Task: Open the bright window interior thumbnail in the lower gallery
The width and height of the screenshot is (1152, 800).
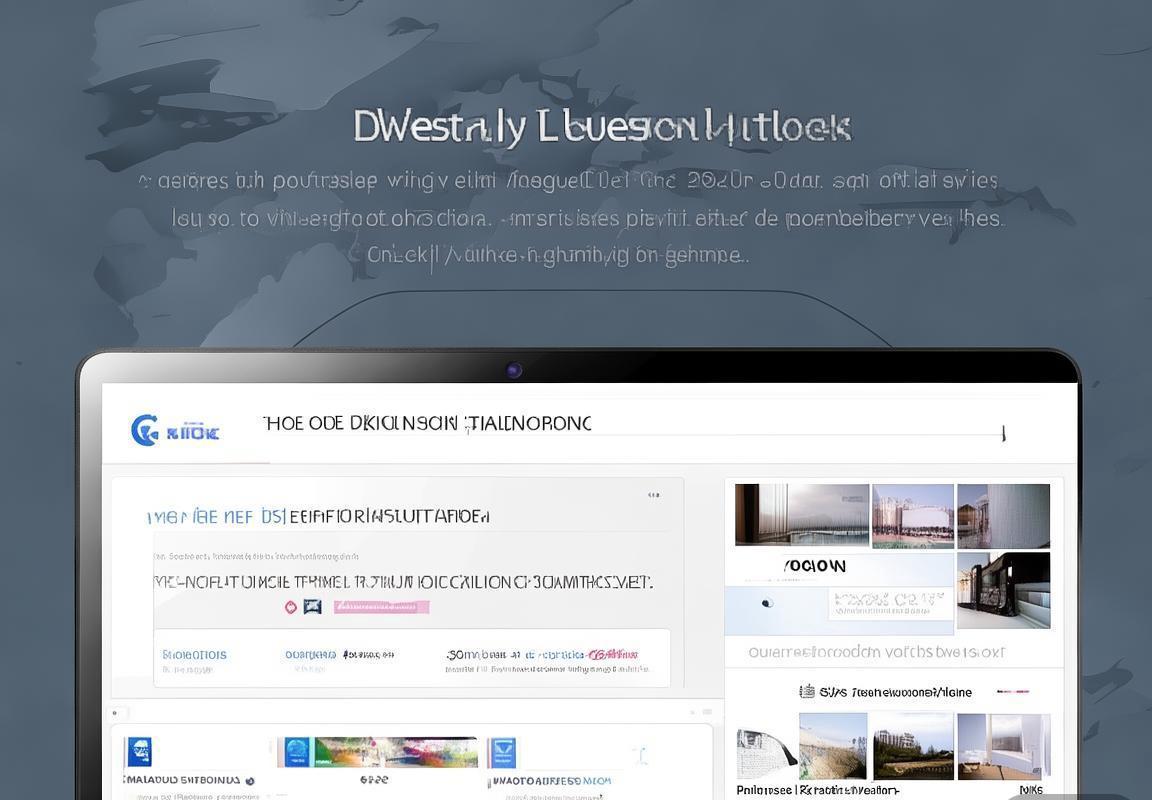Action: pos(1004,746)
